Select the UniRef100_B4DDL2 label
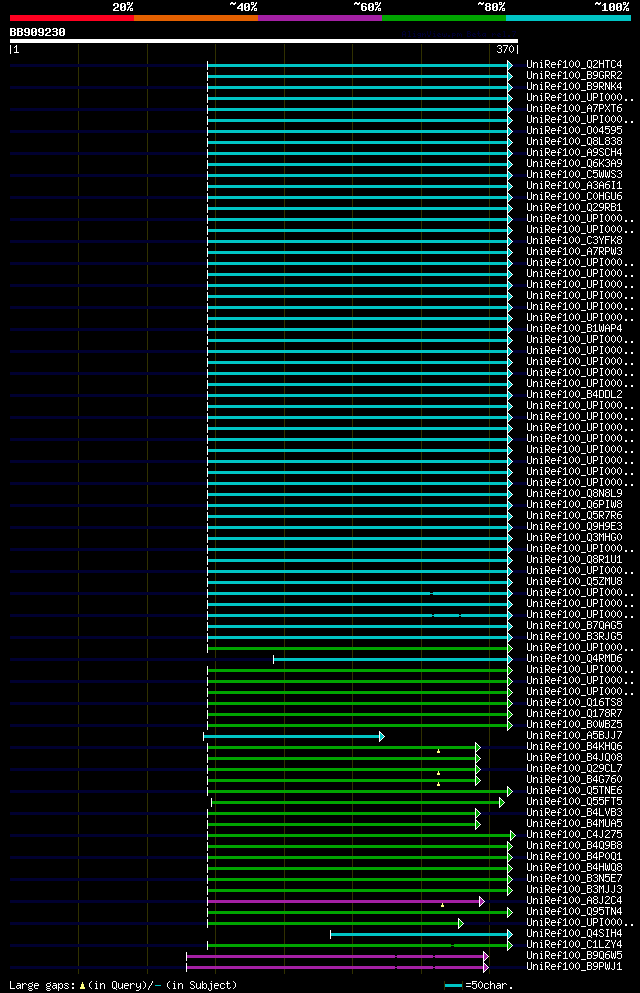 coord(574,395)
